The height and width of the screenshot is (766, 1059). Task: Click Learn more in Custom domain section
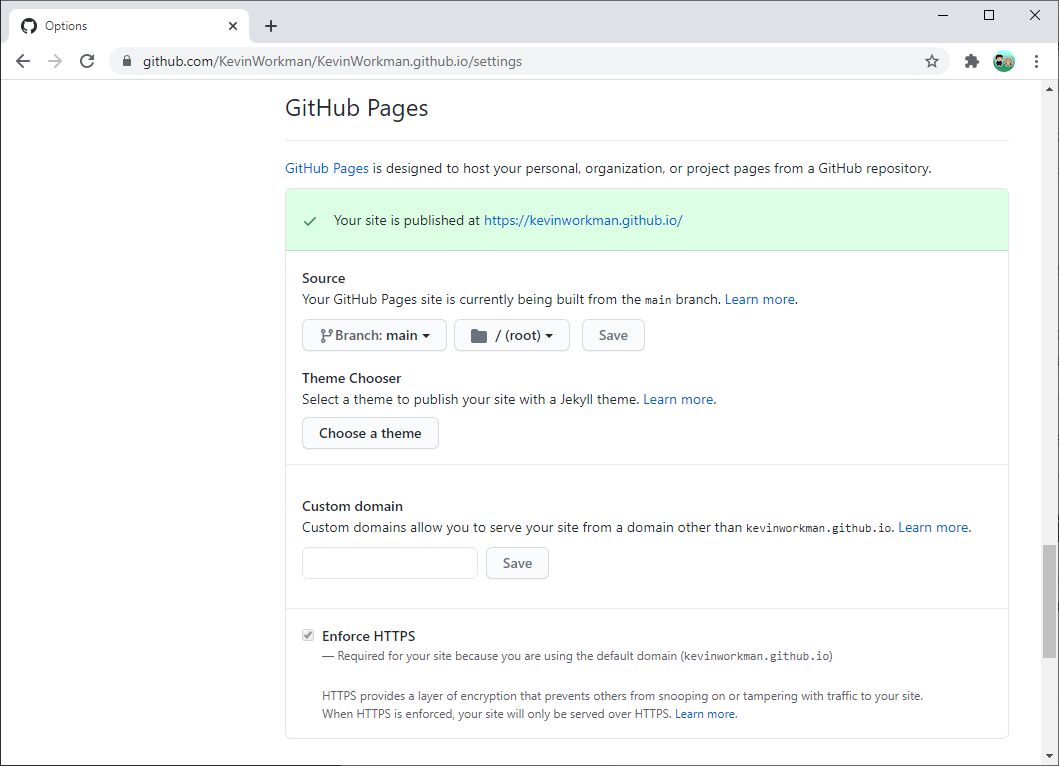point(933,528)
